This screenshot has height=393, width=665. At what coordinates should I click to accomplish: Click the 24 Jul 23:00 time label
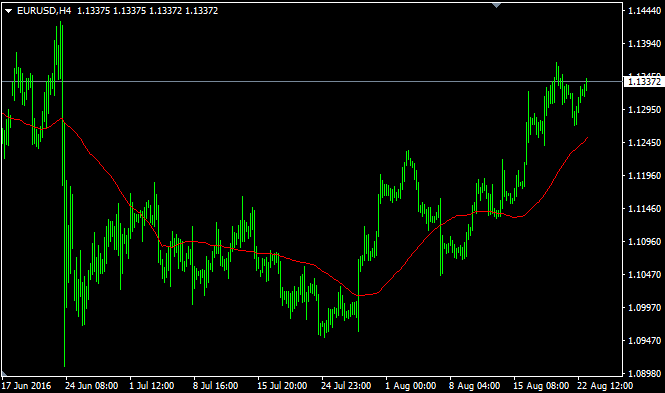(x=346, y=386)
